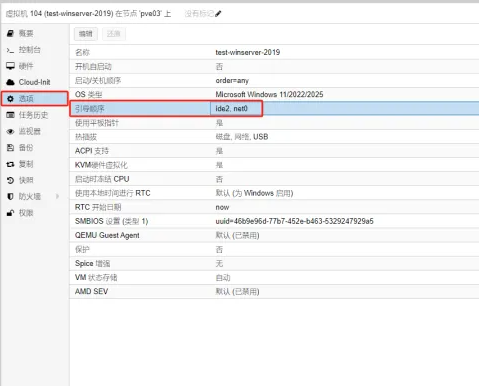Image resolution: width=479 pixels, height=386 pixels.
Task: Click the 没有标记 tags text
Action: coord(199,14)
